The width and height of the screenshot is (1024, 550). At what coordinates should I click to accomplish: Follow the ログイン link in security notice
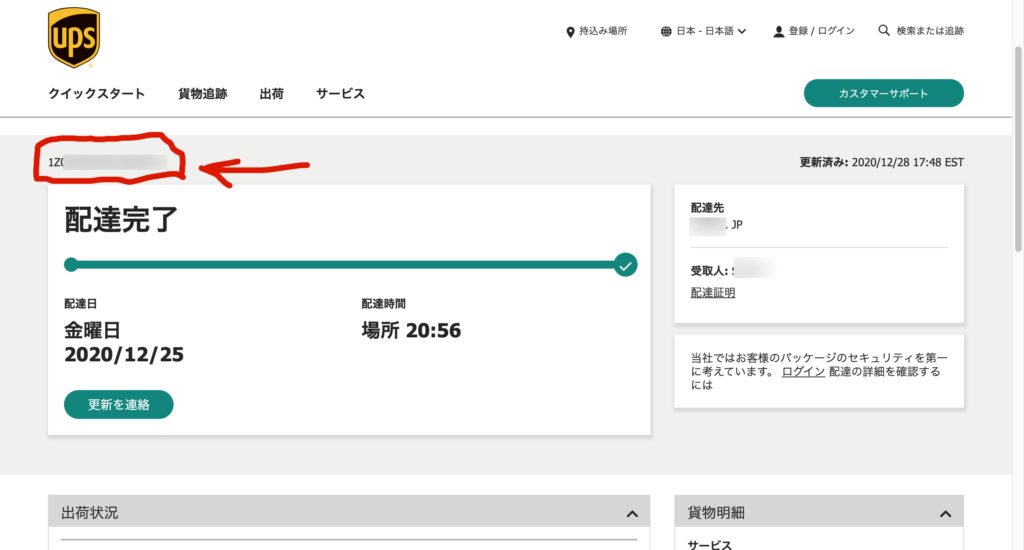point(803,372)
